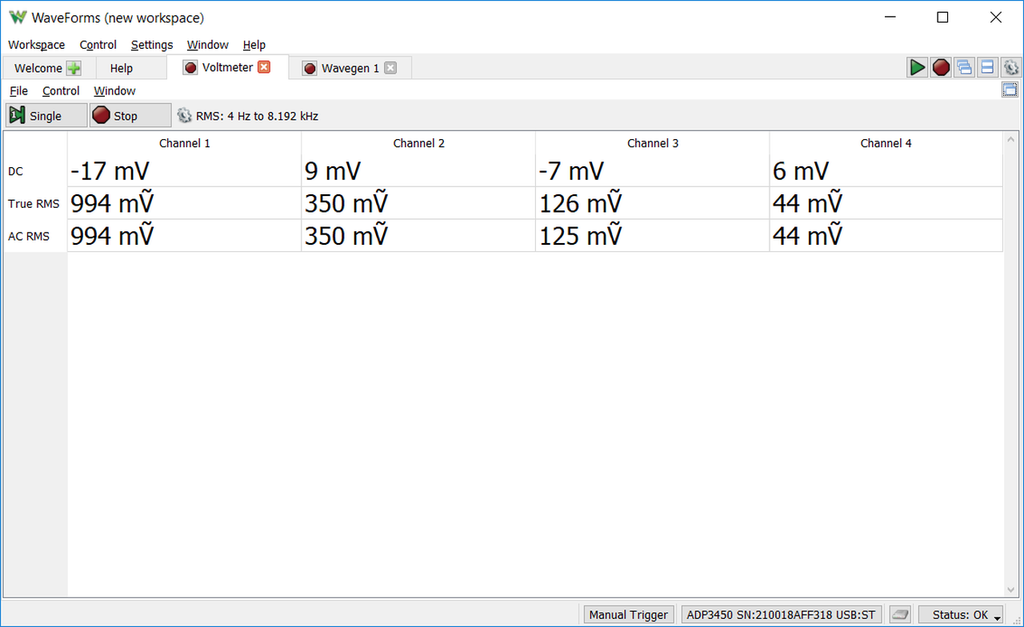Switch to the Help tab
Screen dimensions: 1024x627
(x=121, y=68)
